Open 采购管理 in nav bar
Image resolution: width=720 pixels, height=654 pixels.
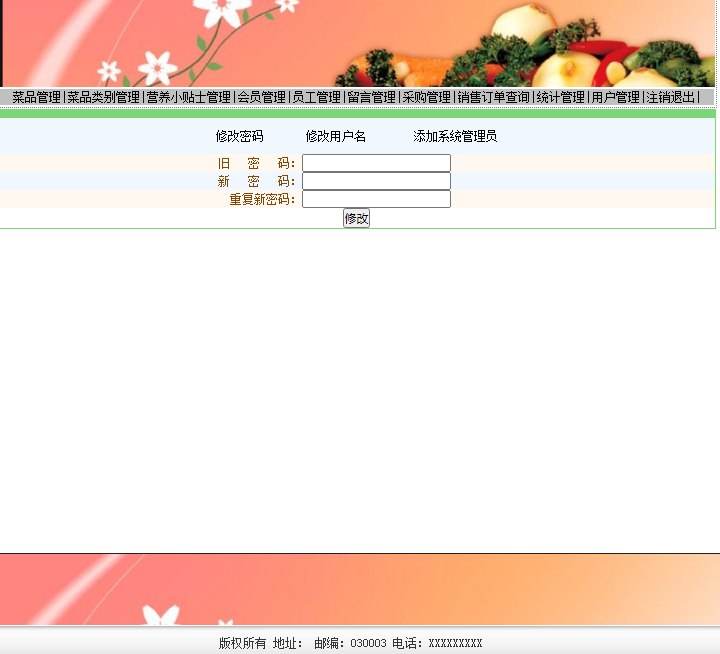[x=427, y=97]
